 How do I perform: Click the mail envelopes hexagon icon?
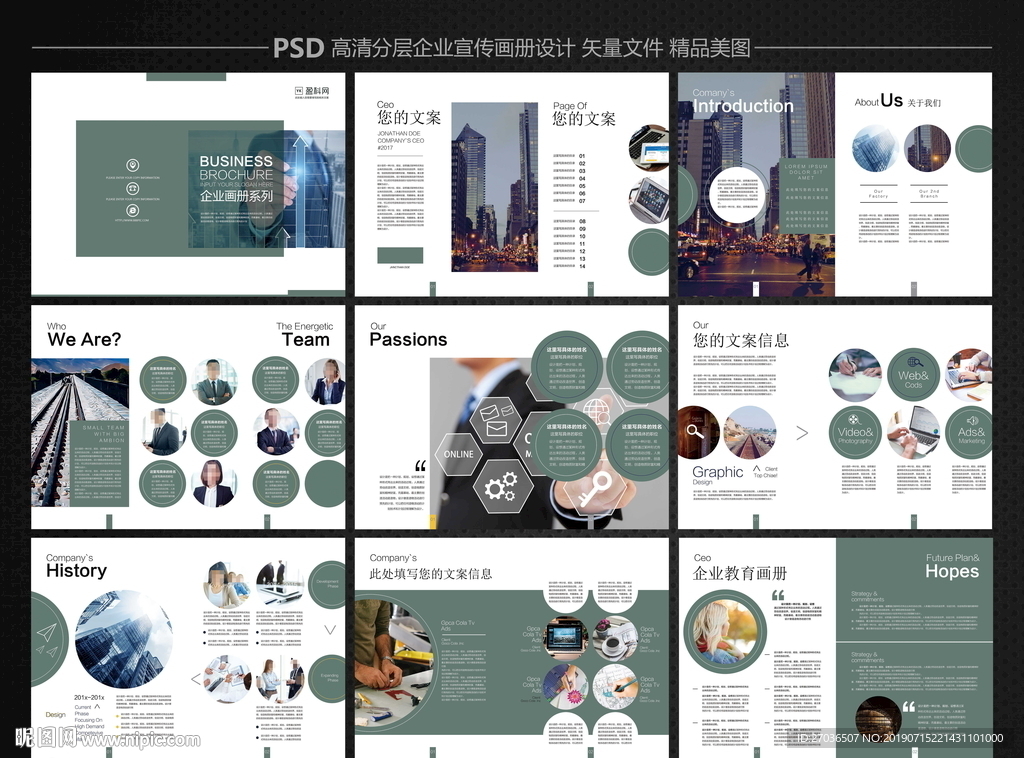496,419
